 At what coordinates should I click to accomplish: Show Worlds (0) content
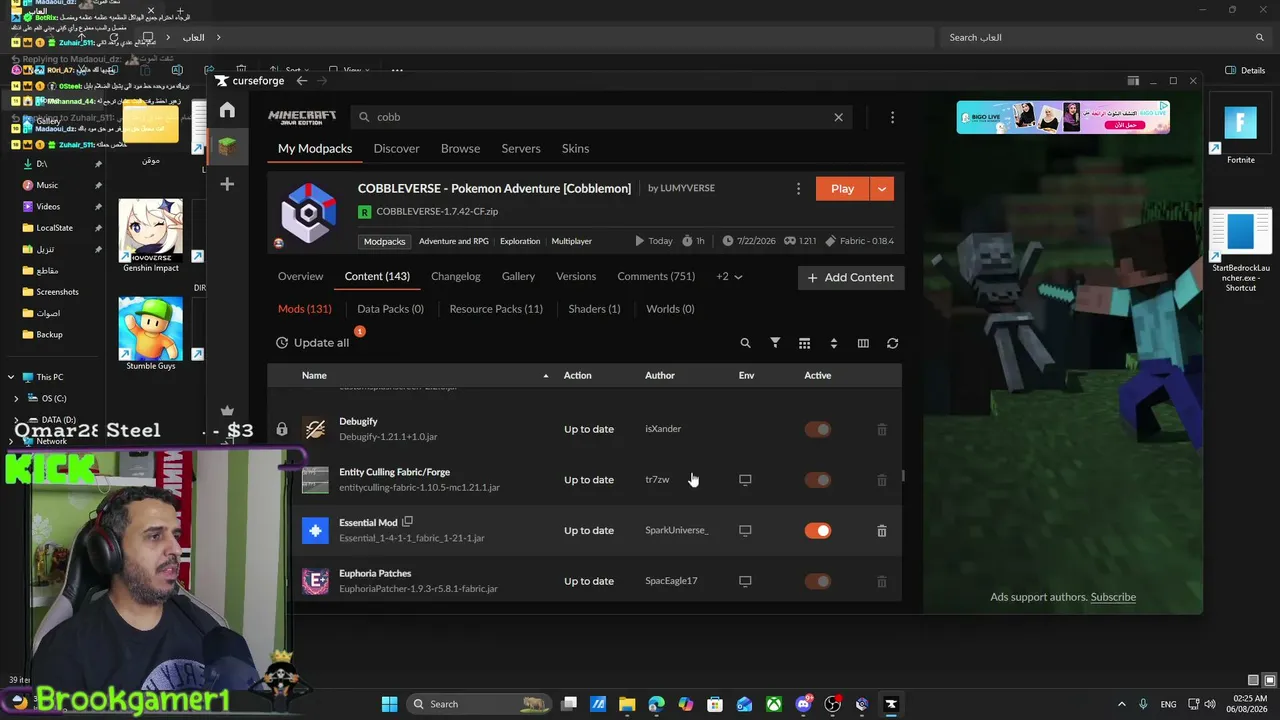(670, 309)
